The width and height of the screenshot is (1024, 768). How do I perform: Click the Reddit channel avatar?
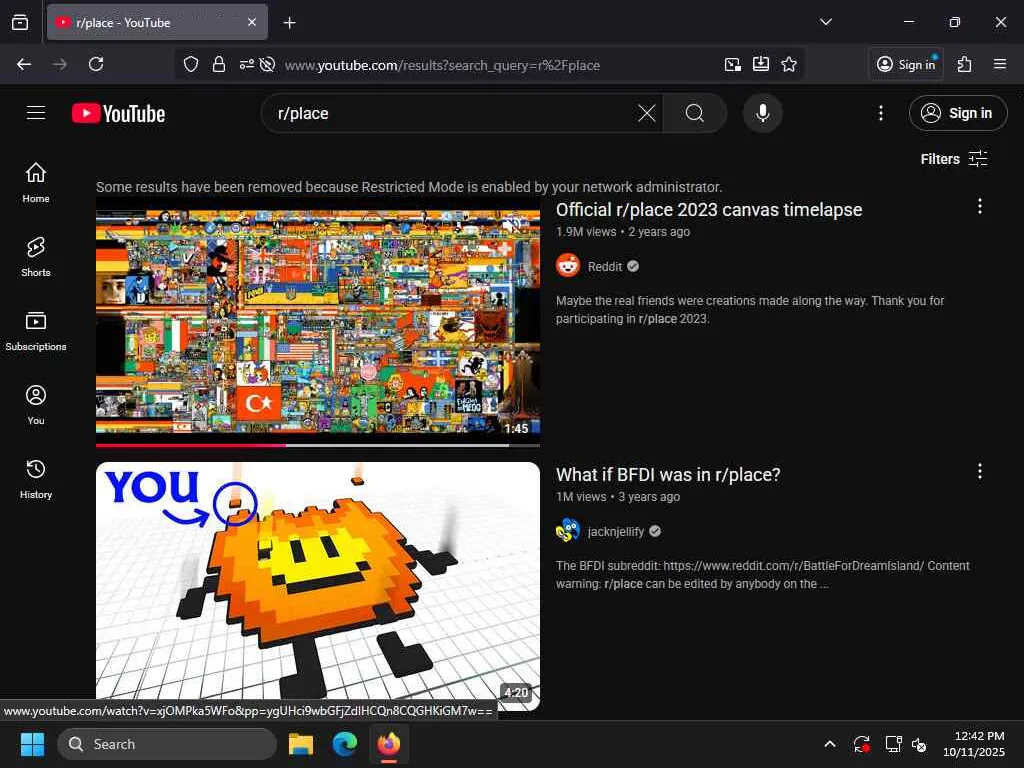coord(568,266)
